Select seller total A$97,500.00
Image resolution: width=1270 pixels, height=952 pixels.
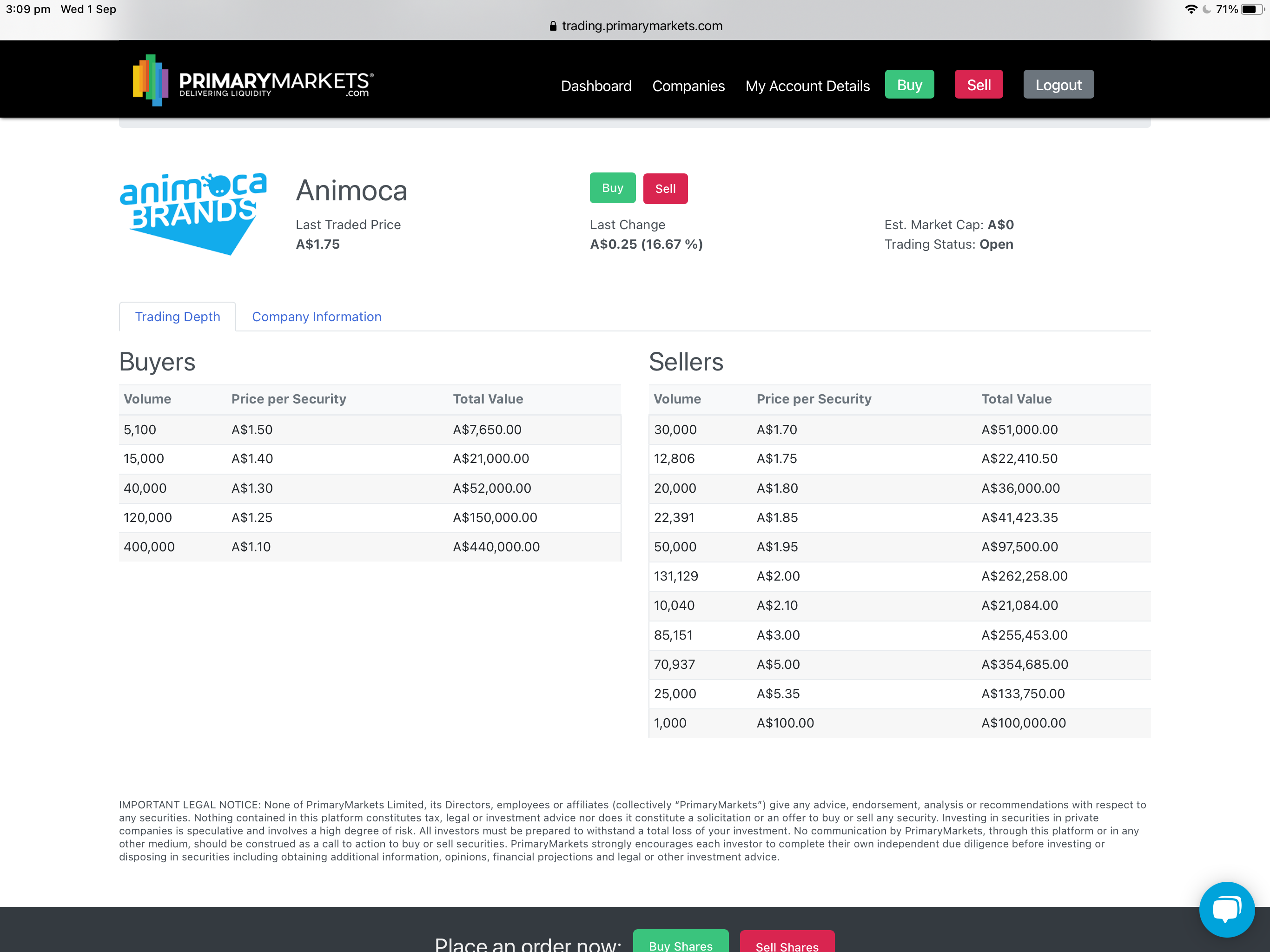[1019, 547]
